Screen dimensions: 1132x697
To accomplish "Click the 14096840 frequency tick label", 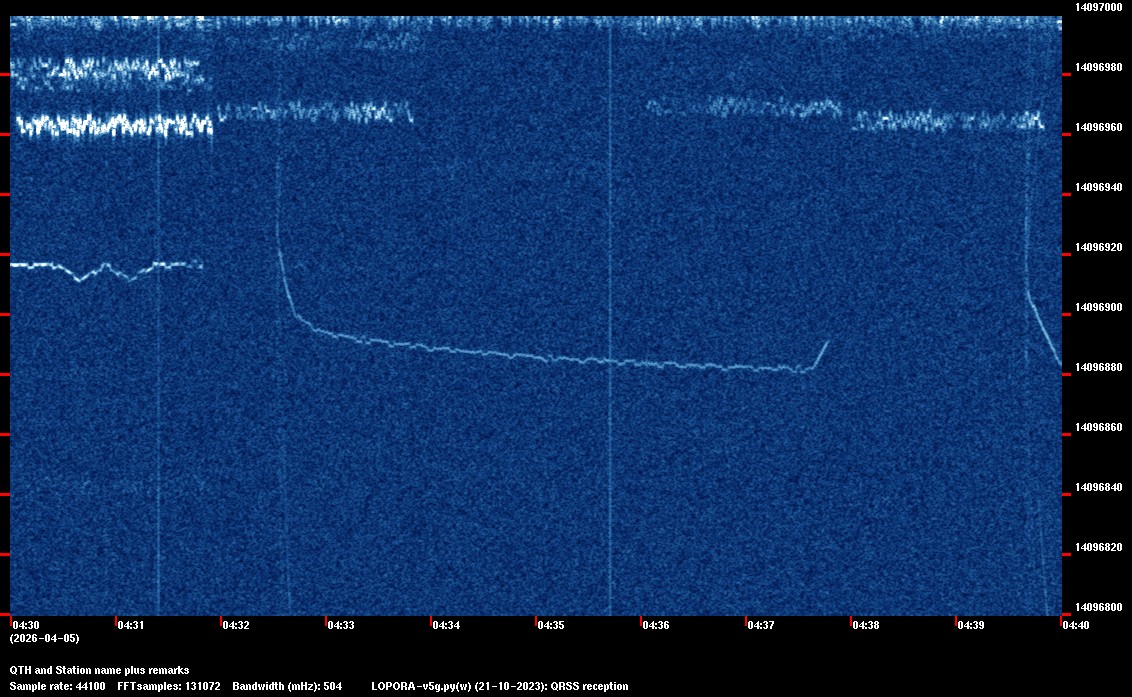I will point(1099,487).
